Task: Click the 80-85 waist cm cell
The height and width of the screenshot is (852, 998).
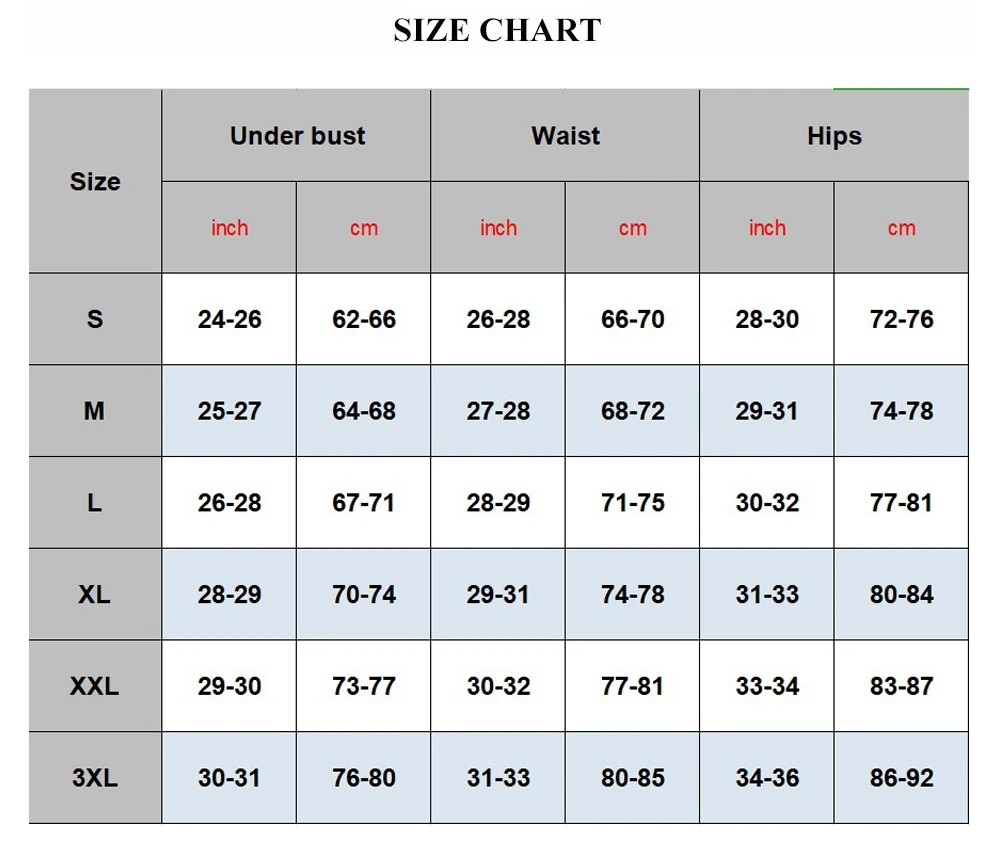Action: (x=632, y=778)
